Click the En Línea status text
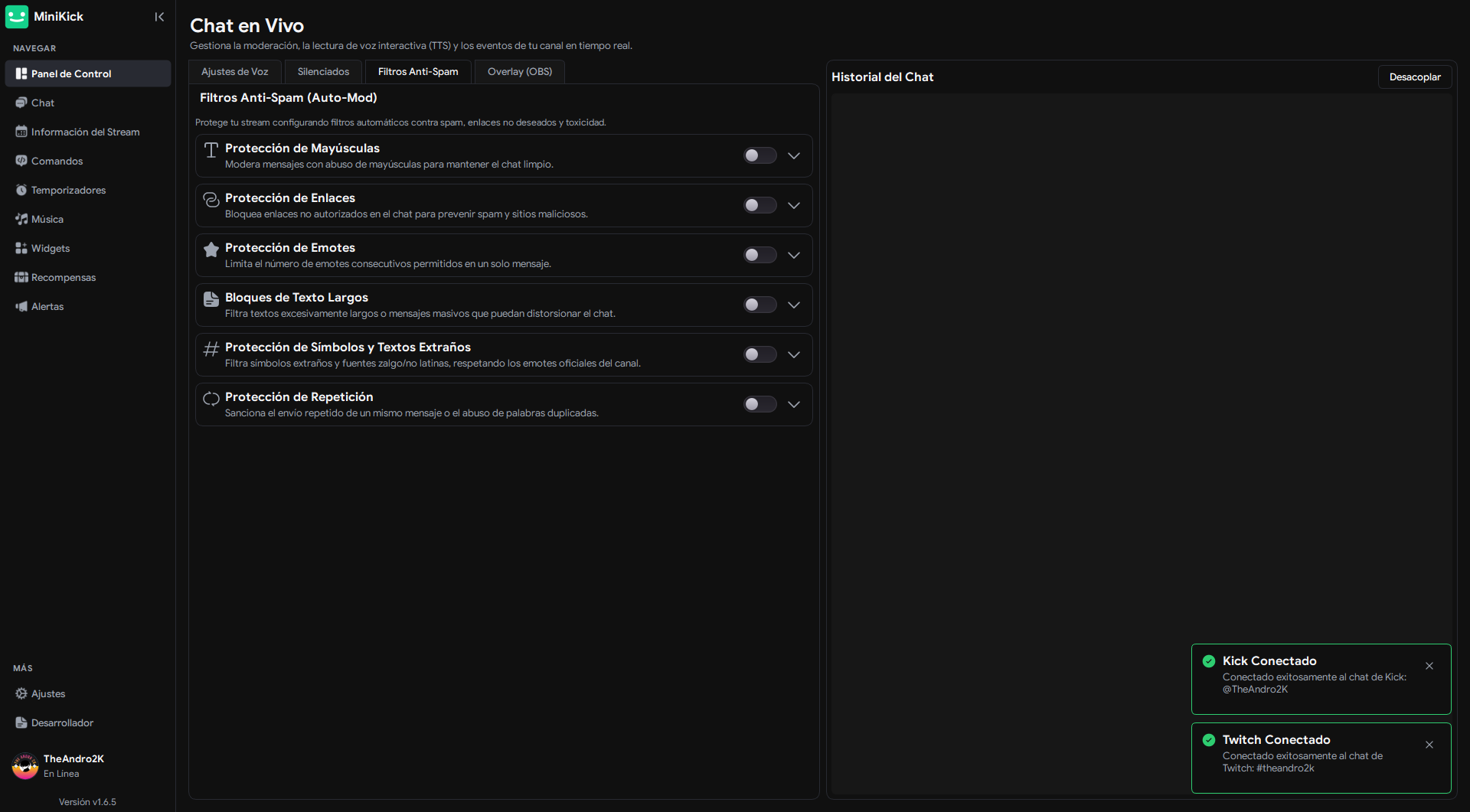Screen dimensions: 1470x812 tap(61, 774)
